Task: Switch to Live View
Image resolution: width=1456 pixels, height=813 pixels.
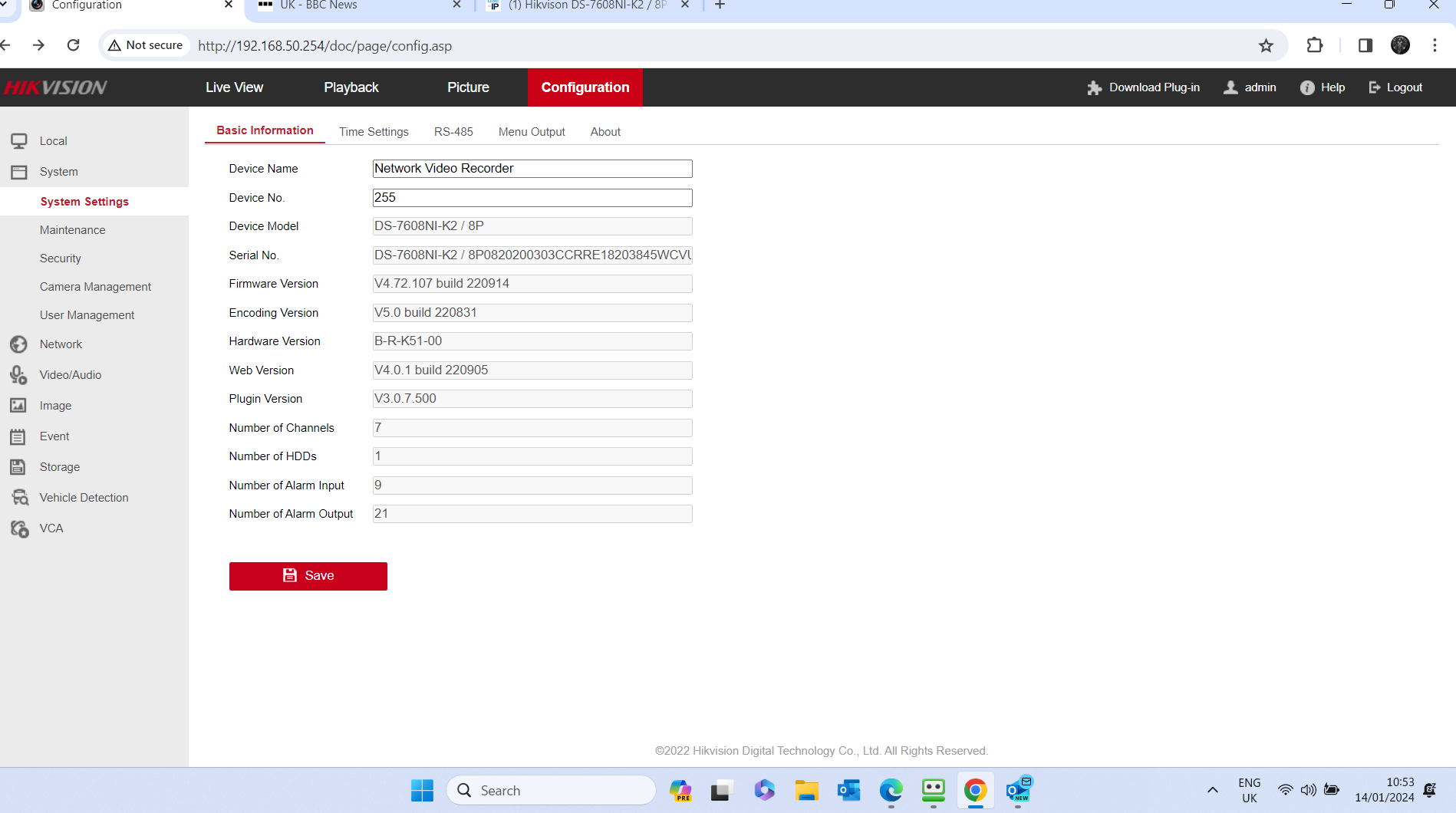Action: (x=234, y=87)
